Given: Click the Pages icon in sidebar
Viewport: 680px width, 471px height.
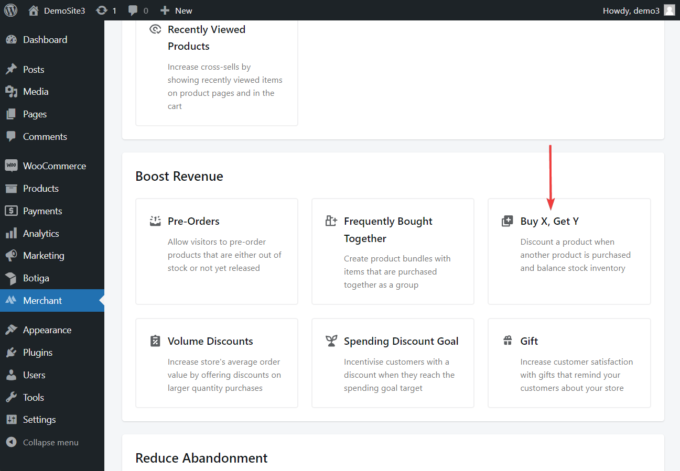Looking at the screenshot, I should point(11,114).
